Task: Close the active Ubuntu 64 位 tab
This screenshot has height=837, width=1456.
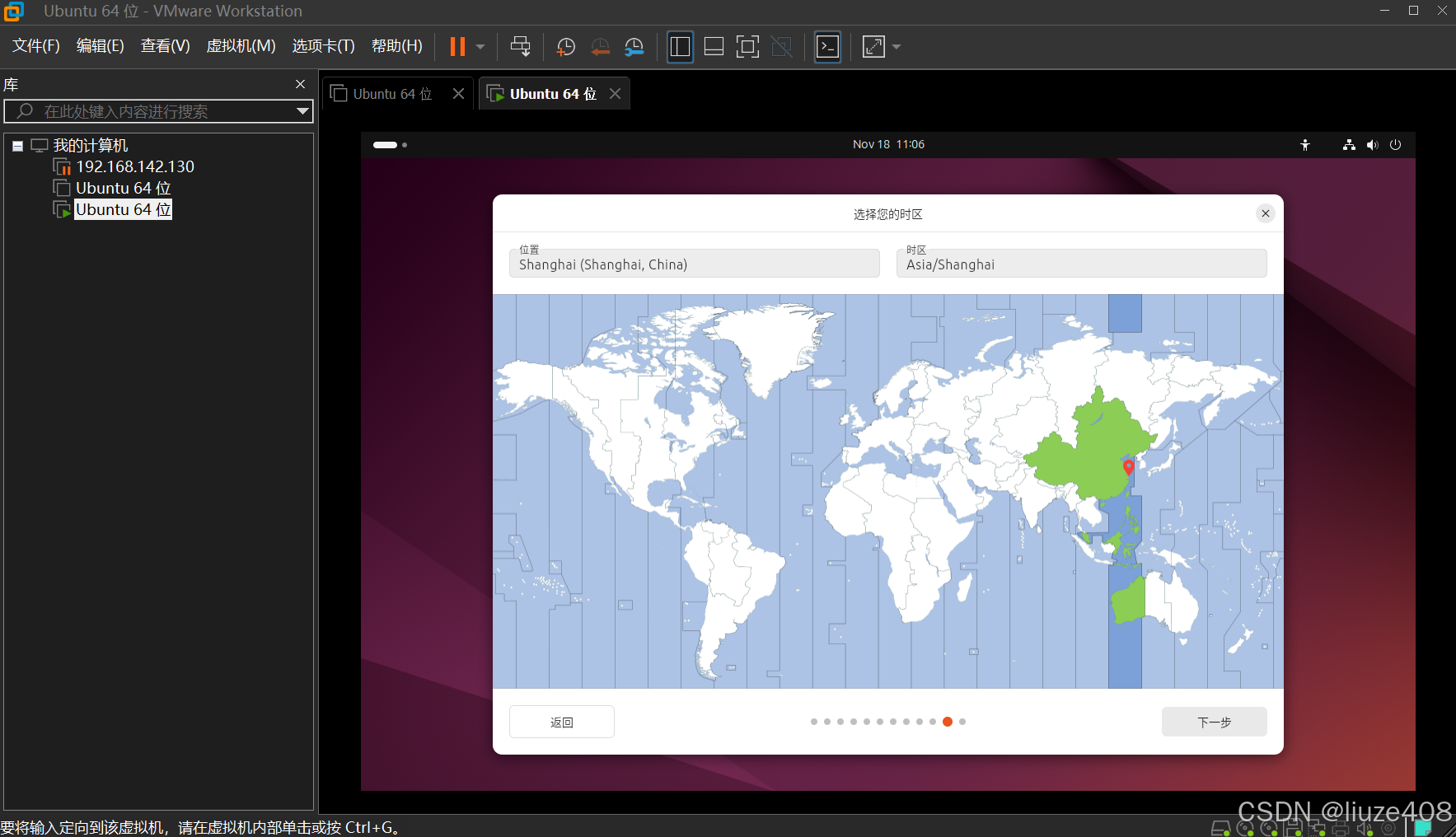Action: pos(615,94)
